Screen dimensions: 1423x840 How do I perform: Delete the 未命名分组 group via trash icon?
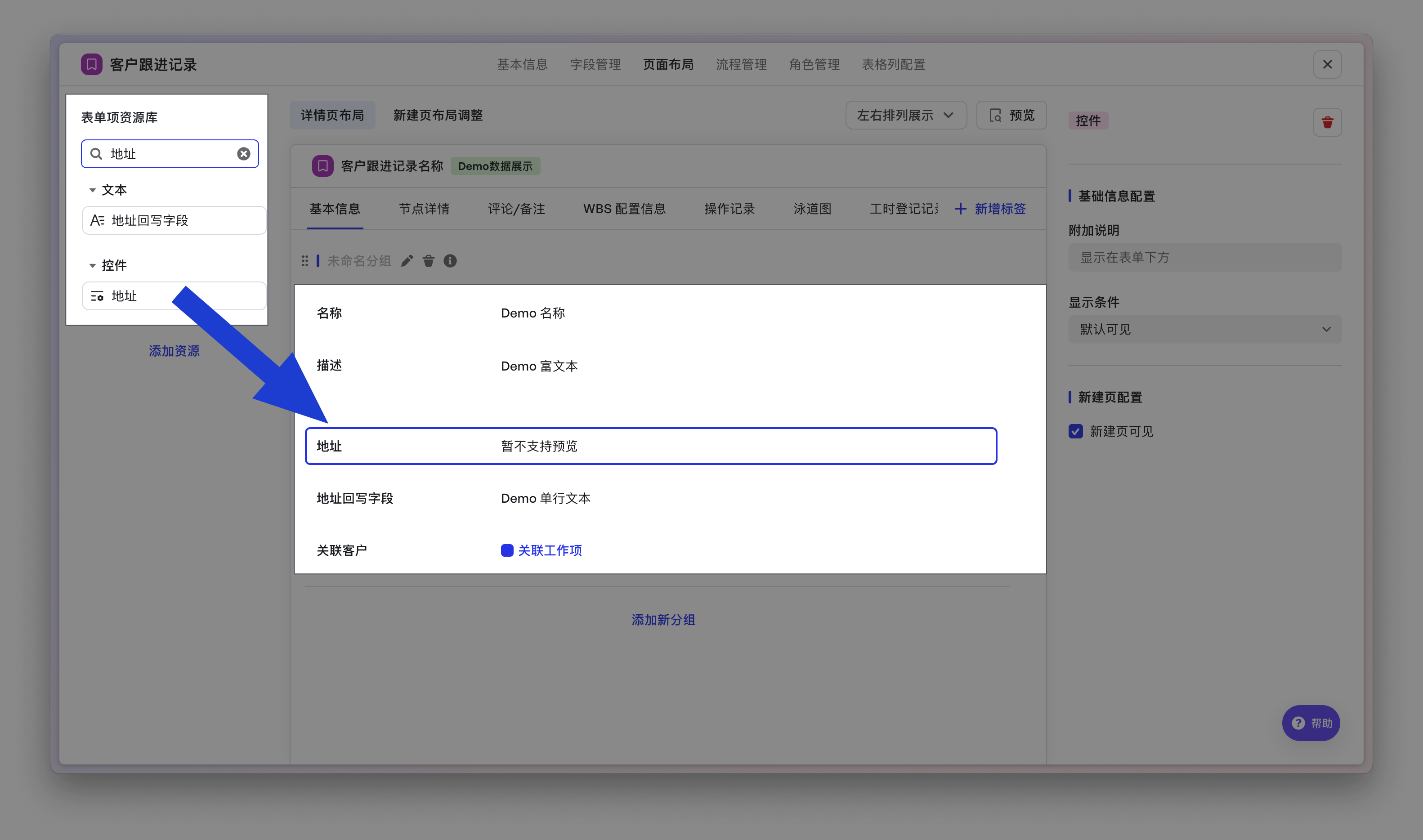coord(429,260)
